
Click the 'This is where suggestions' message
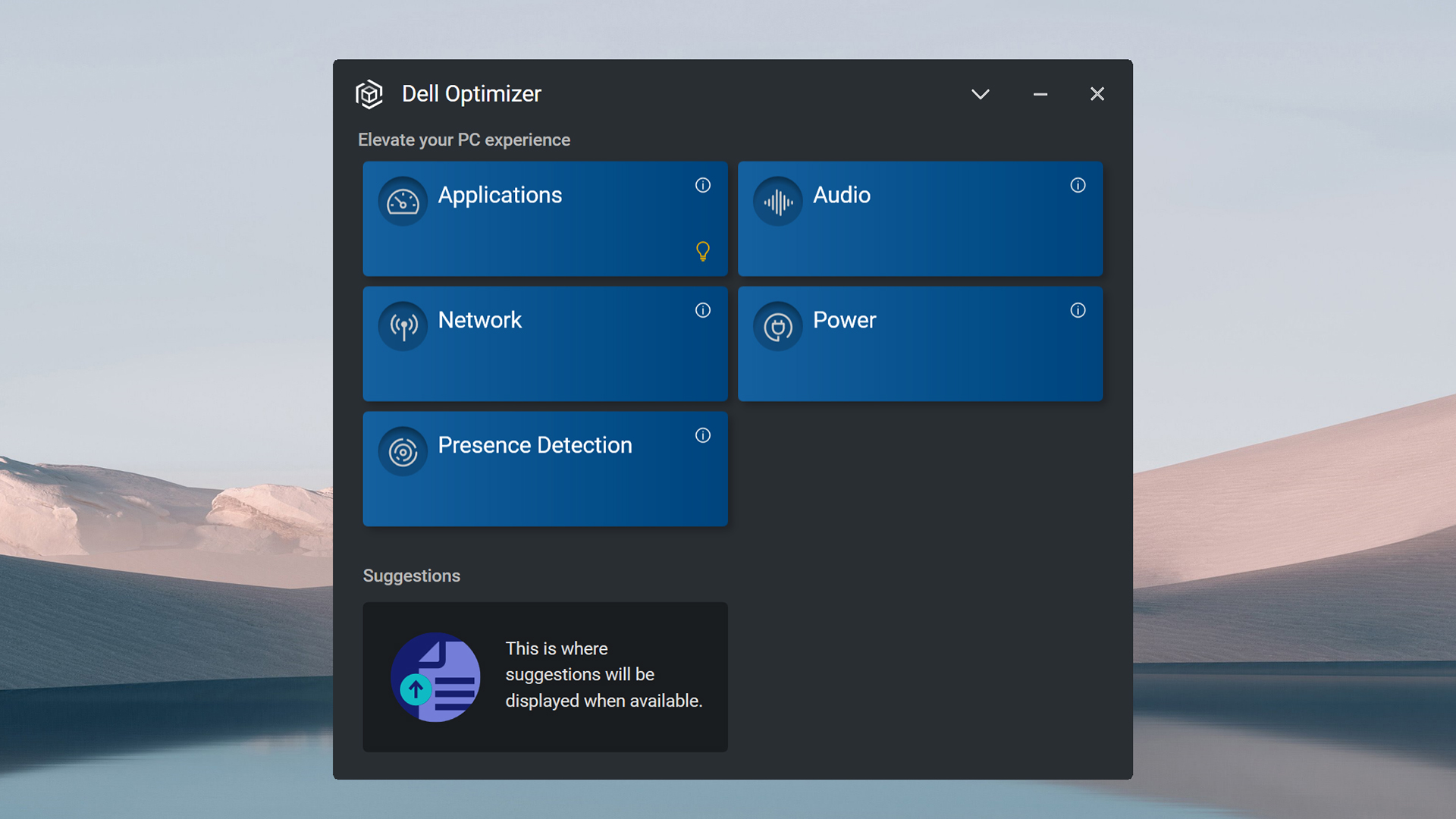pos(604,675)
